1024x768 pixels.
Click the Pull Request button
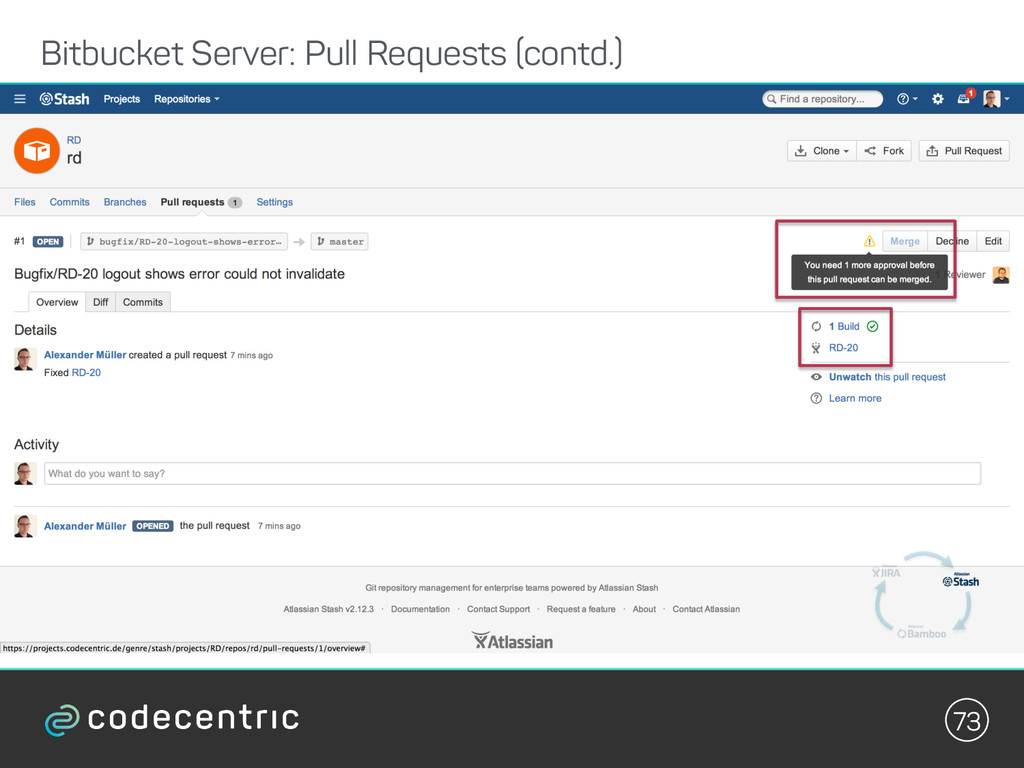(x=964, y=151)
